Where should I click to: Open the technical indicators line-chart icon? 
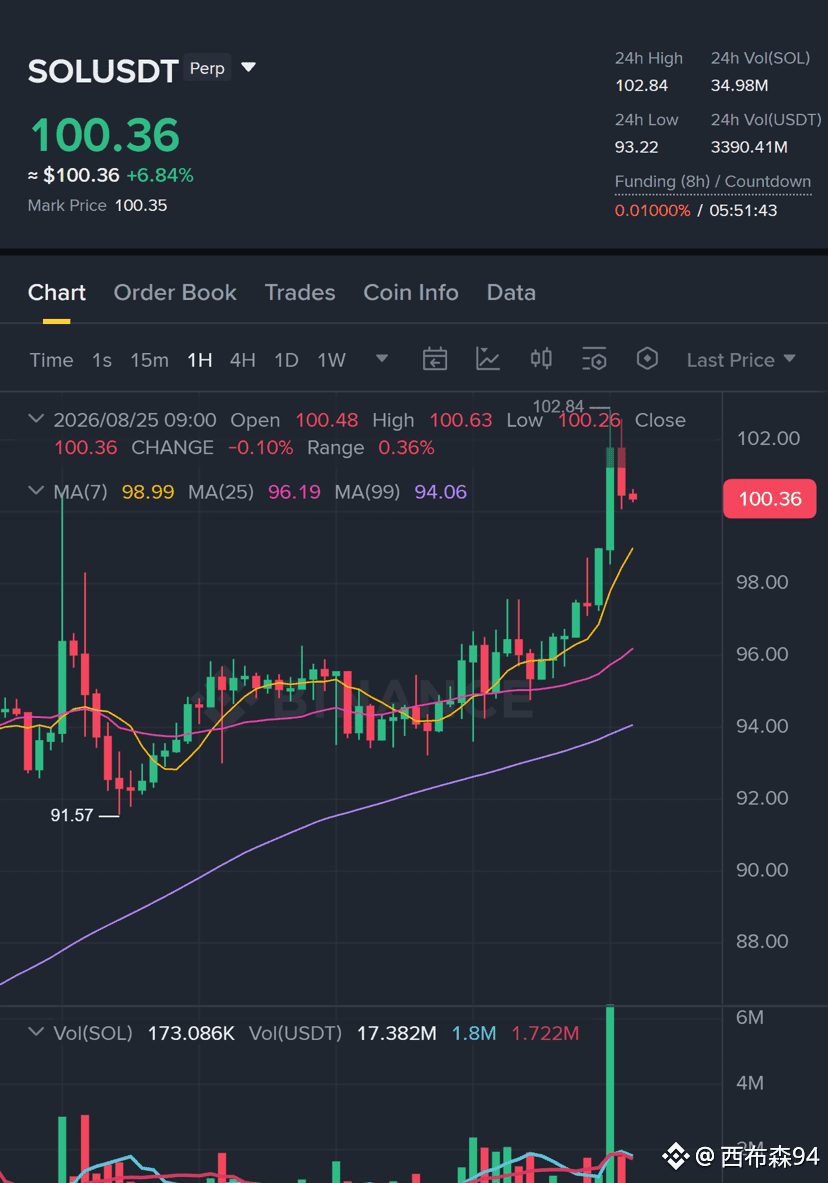point(488,359)
